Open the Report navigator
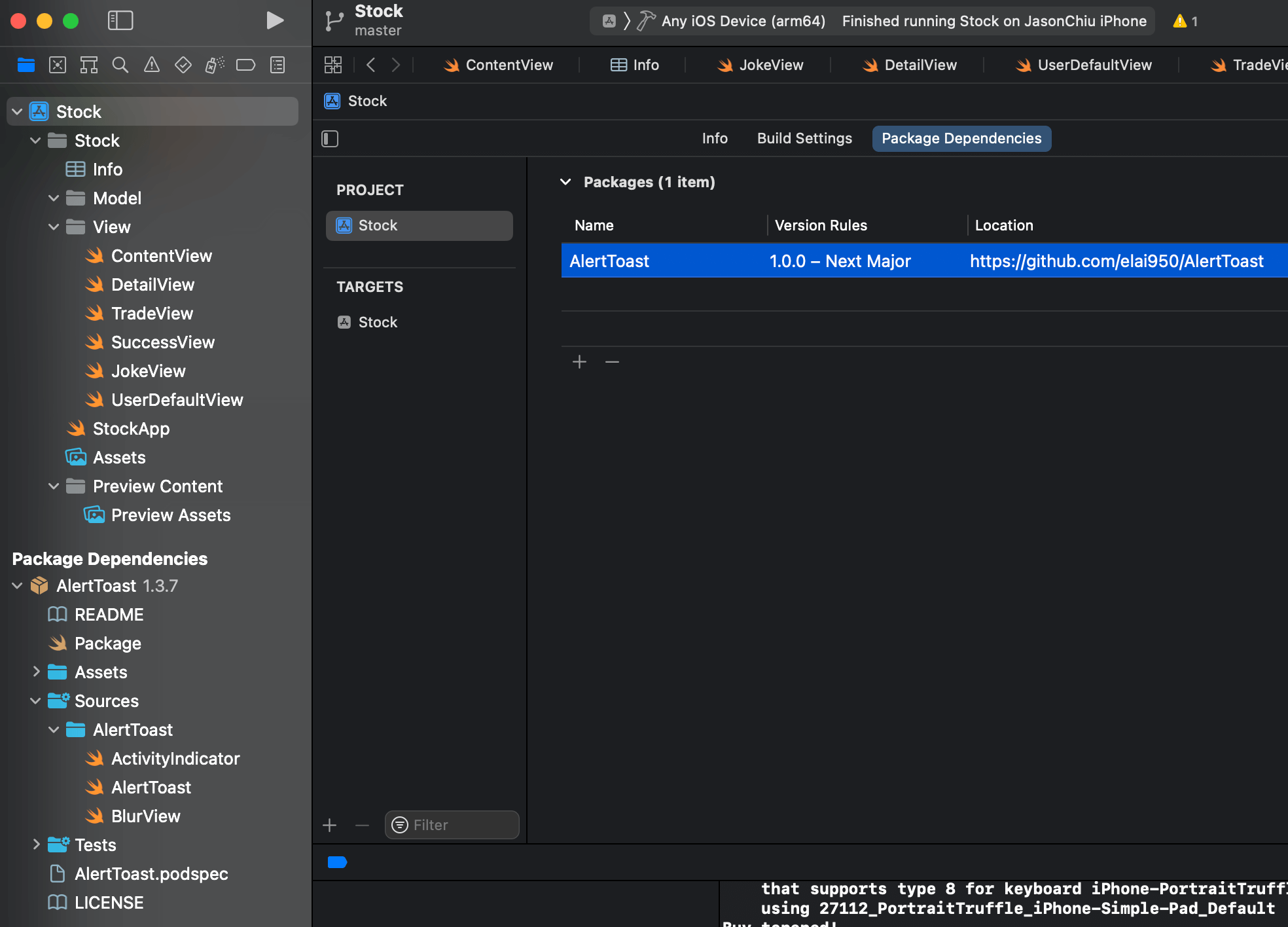 tap(277, 64)
